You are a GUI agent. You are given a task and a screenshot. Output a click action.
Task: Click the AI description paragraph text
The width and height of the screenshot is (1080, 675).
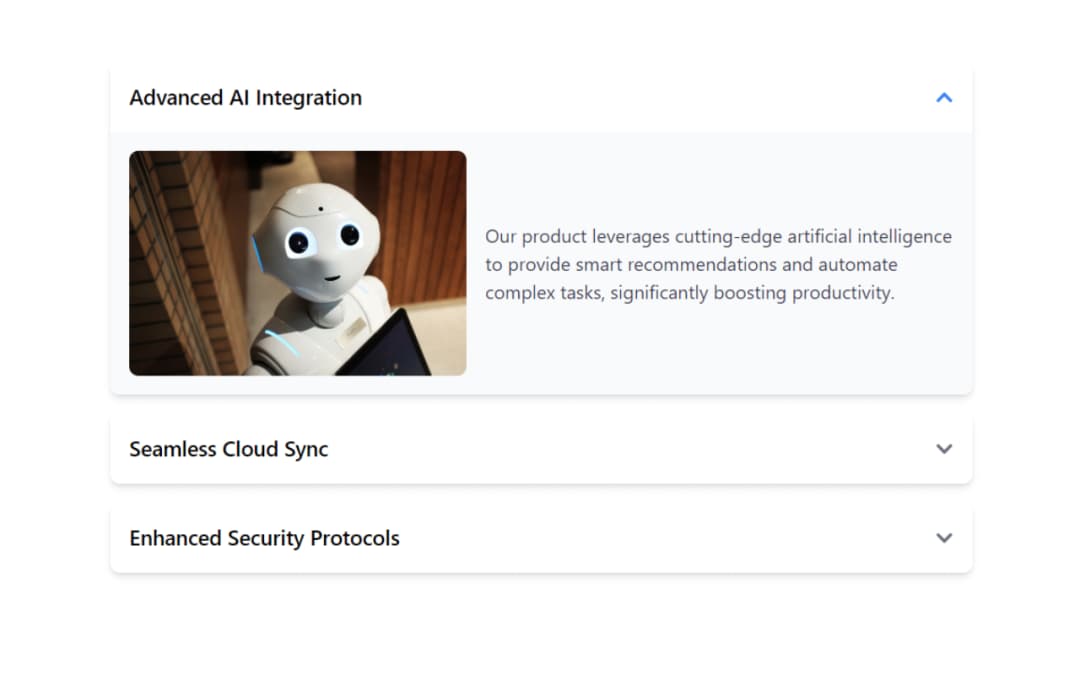pyautogui.click(x=718, y=265)
